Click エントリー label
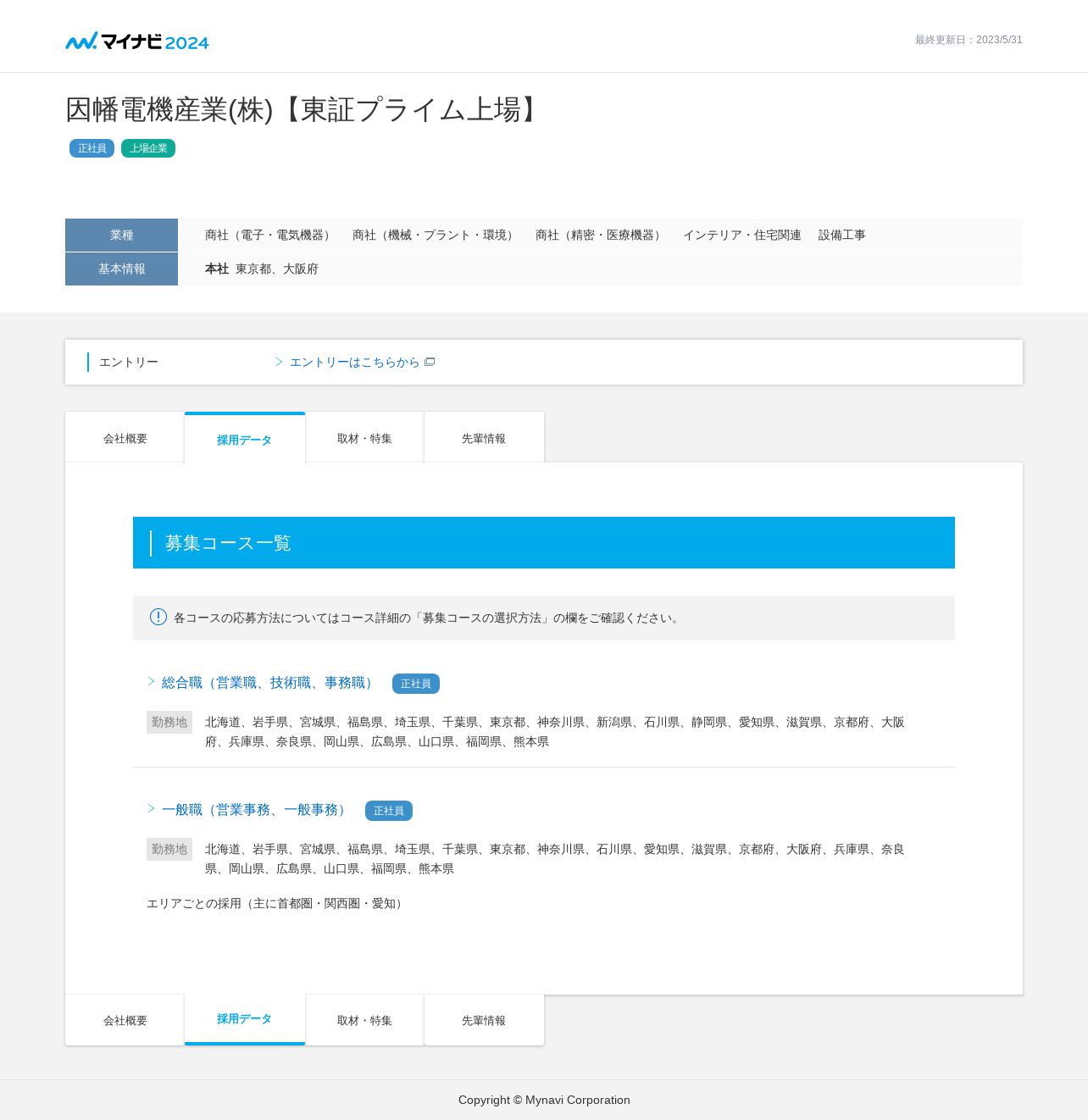The height and width of the screenshot is (1120, 1088). coord(129,362)
